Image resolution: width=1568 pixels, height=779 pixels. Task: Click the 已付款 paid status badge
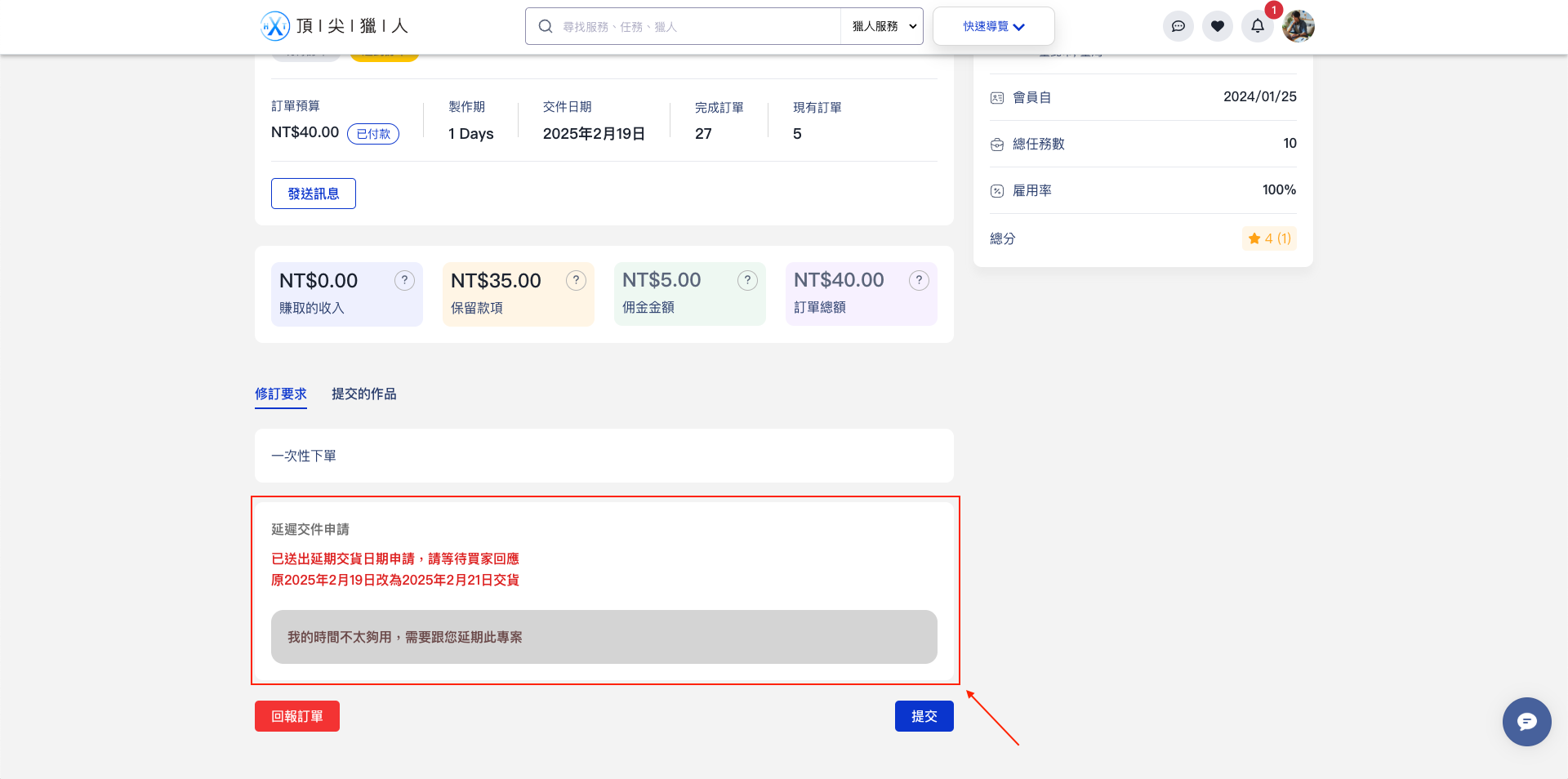(373, 134)
